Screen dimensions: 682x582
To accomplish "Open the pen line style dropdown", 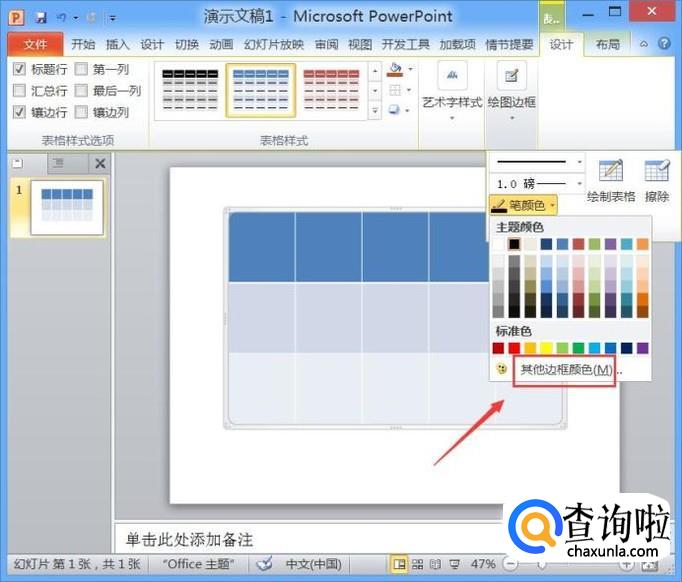I will click(x=537, y=162).
